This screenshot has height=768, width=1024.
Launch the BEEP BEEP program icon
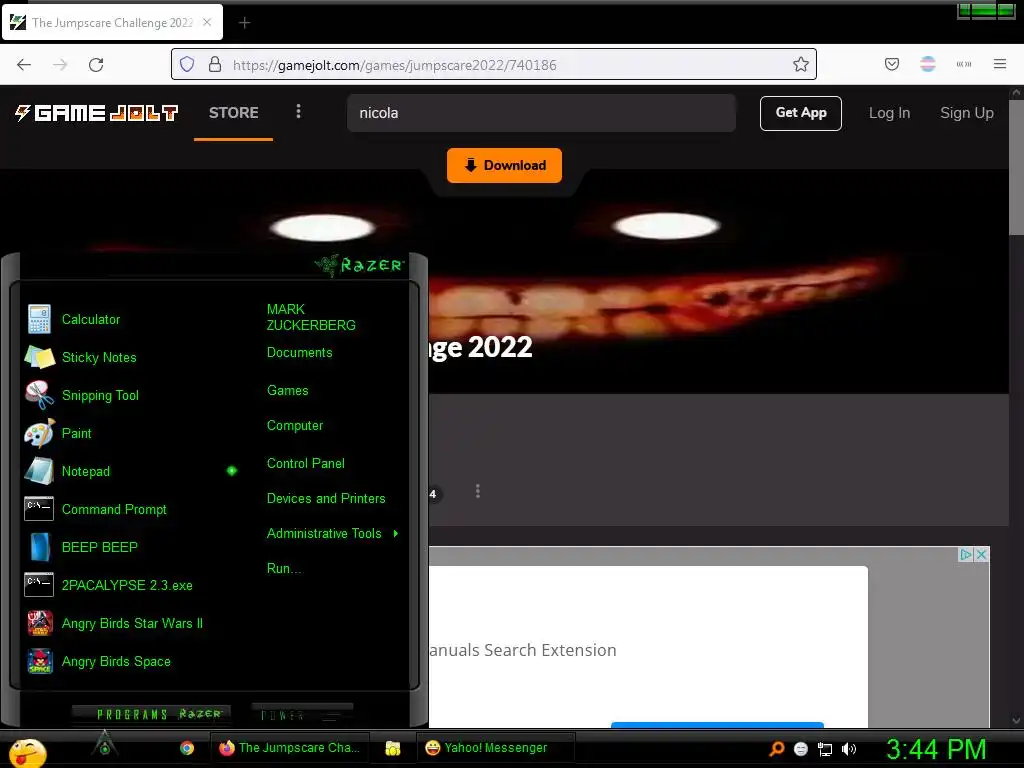39,547
